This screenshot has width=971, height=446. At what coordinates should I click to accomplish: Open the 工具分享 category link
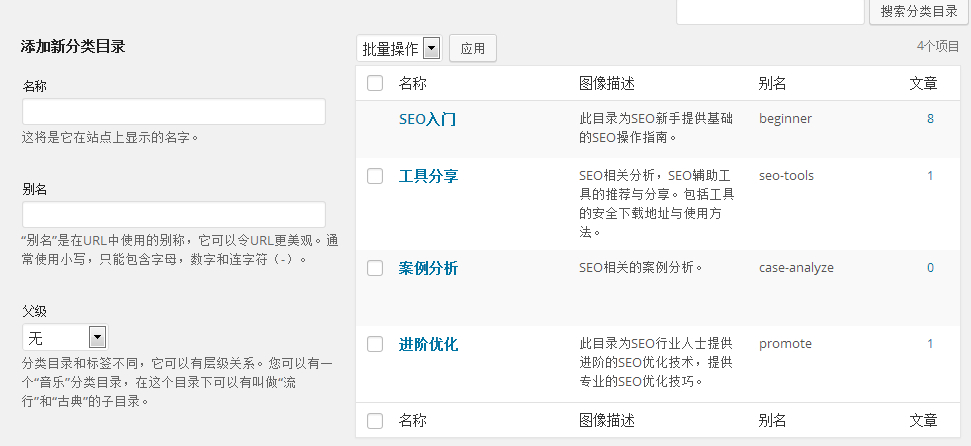pyautogui.click(x=428, y=176)
